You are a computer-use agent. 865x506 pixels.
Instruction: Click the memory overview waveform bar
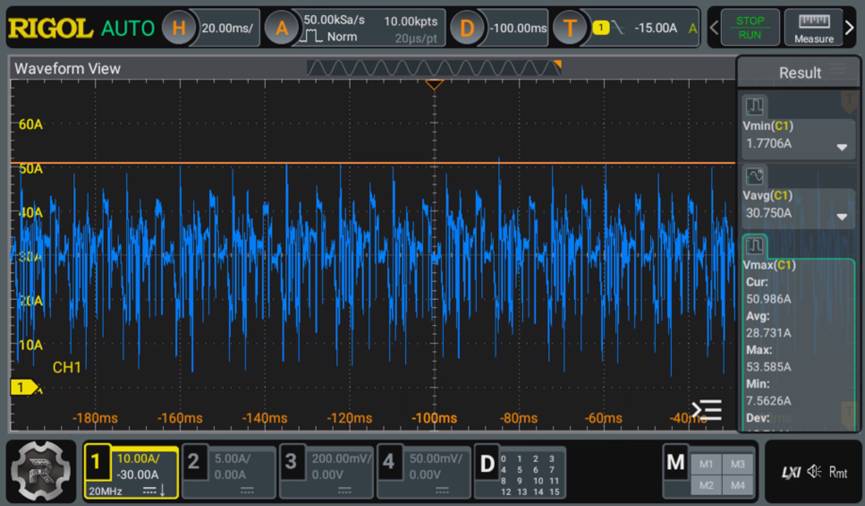click(x=434, y=68)
